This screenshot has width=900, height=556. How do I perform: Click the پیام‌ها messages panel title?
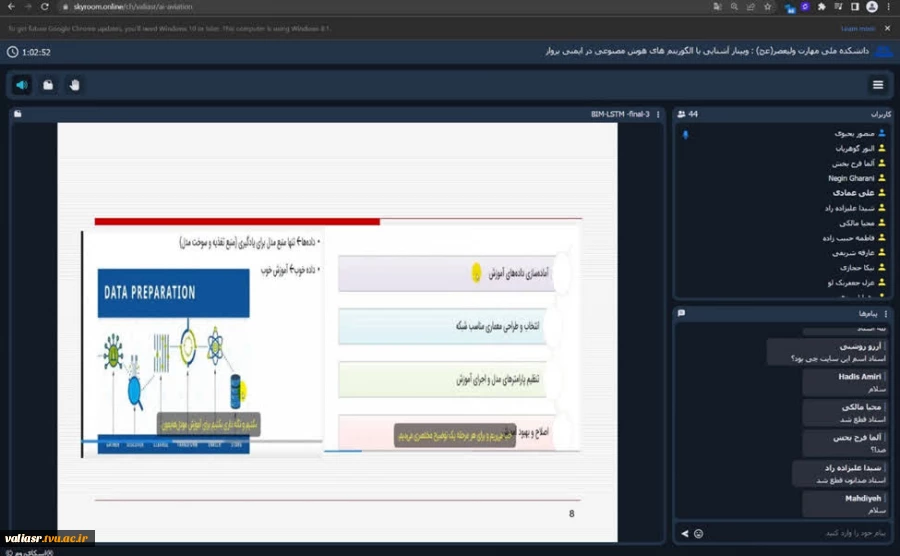point(868,313)
